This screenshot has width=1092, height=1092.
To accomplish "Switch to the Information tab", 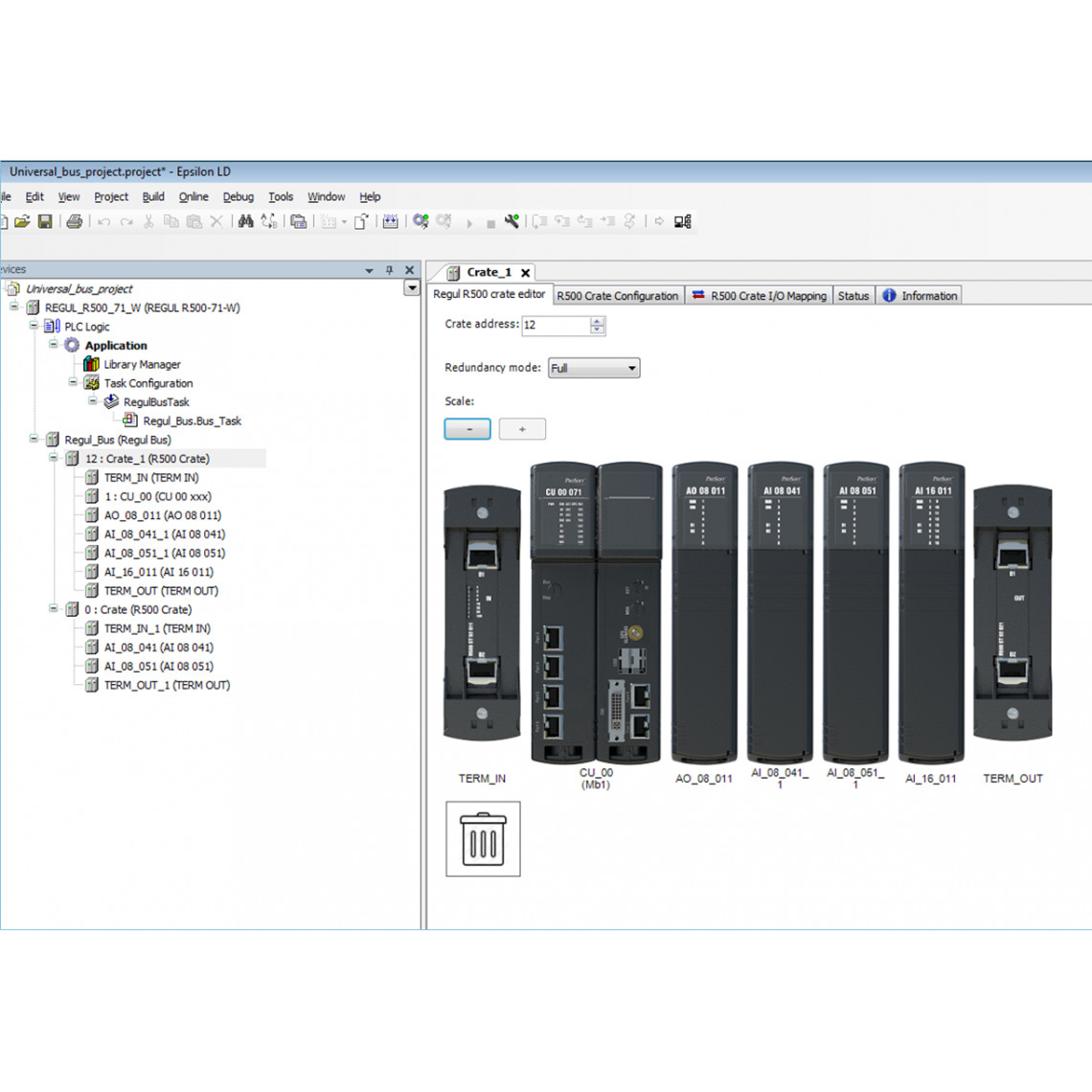I will [x=920, y=296].
